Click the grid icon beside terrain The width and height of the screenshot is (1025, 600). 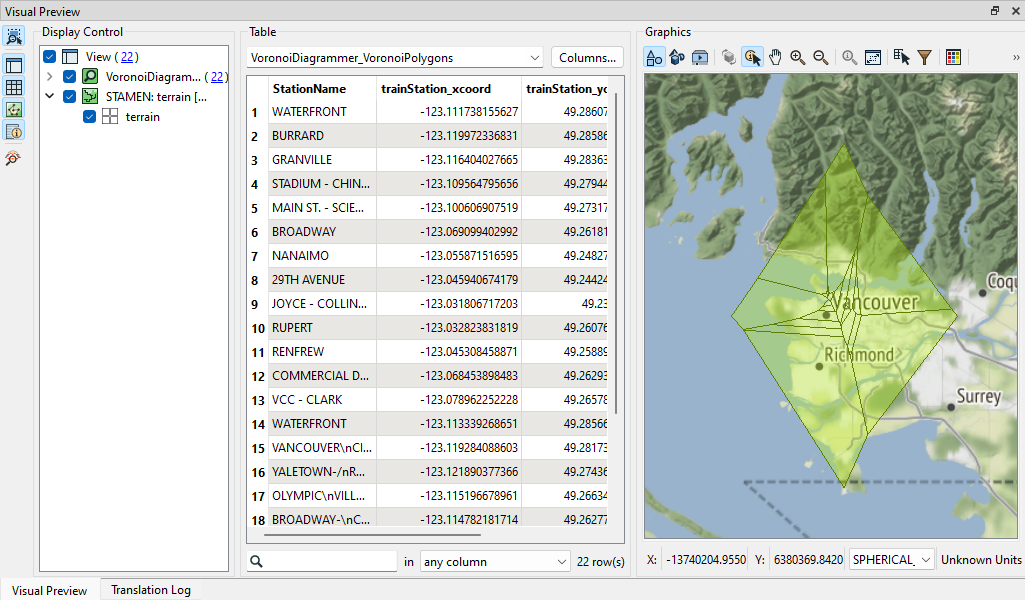click(110, 117)
